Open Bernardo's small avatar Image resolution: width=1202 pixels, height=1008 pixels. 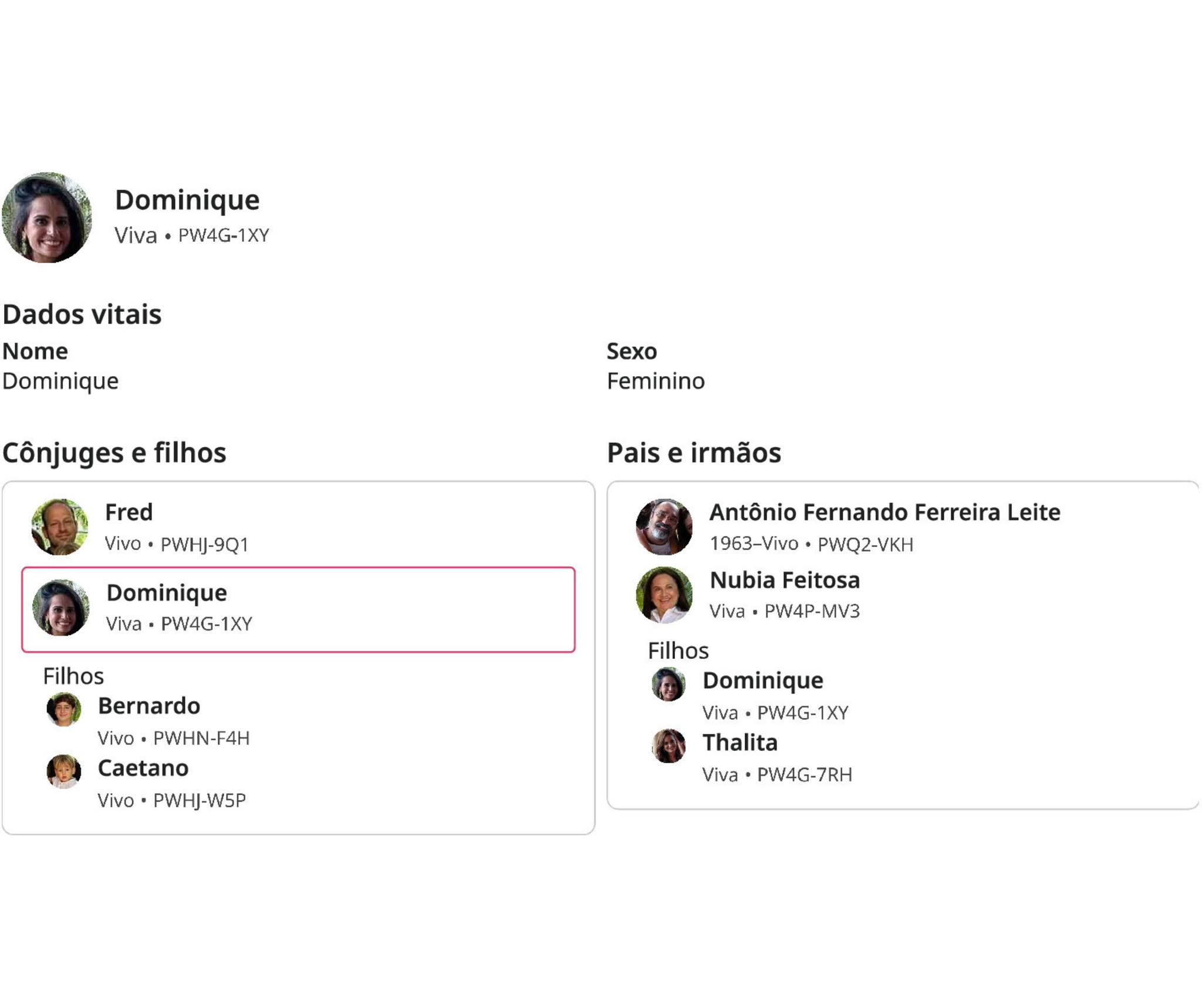(x=63, y=709)
